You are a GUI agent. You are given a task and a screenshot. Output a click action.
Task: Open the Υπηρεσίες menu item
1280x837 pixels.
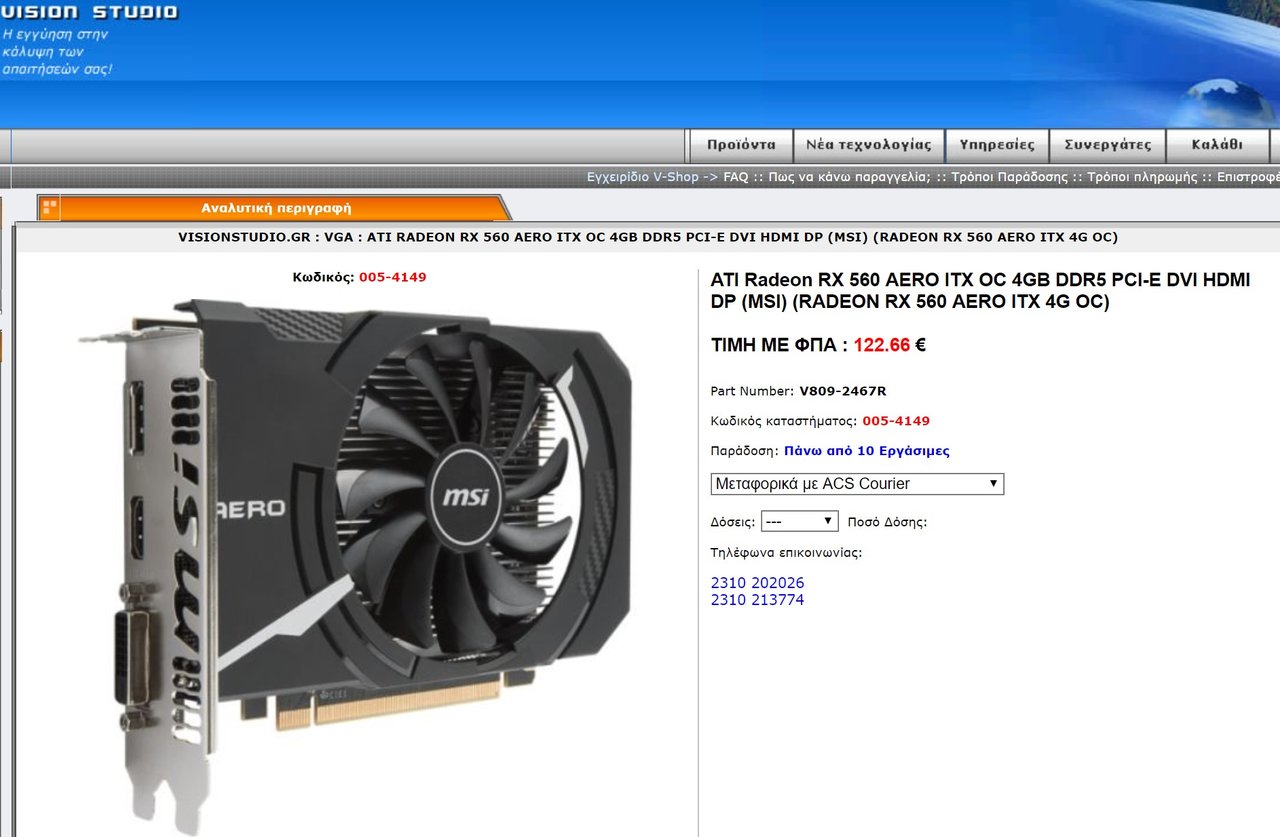(x=997, y=145)
